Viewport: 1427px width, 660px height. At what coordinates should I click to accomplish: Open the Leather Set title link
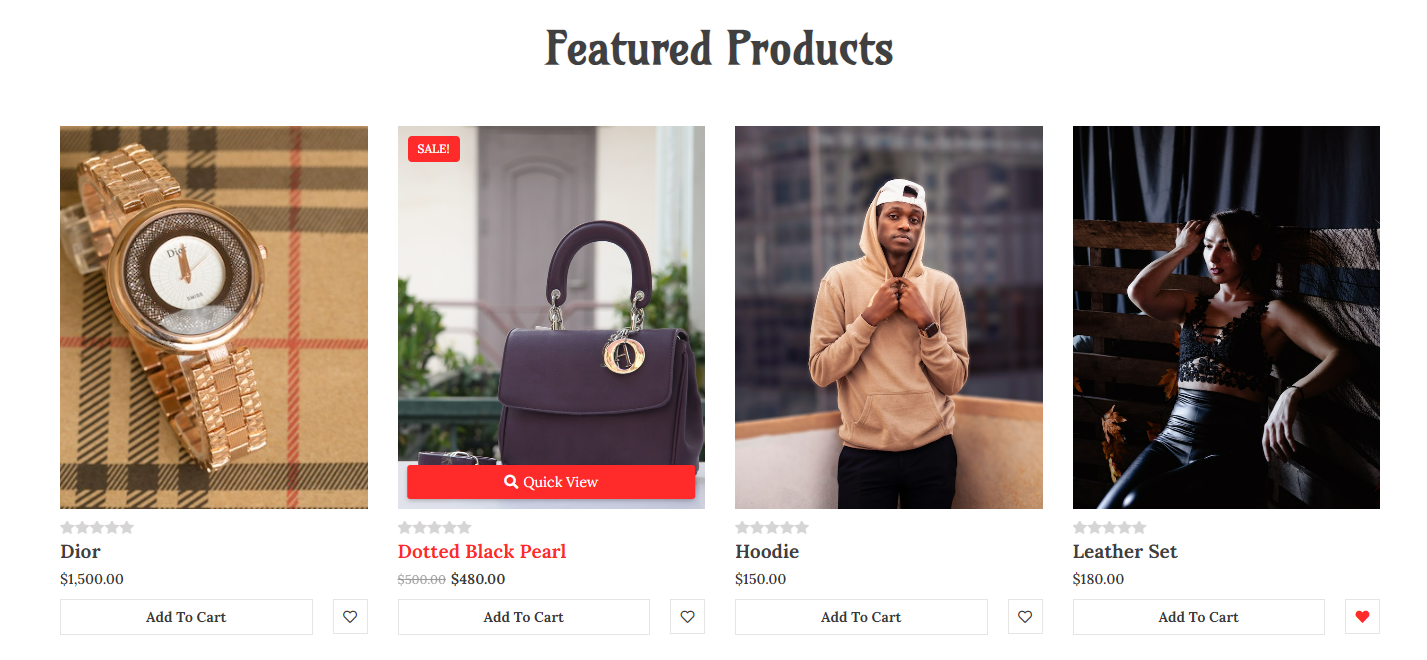coord(1125,551)
